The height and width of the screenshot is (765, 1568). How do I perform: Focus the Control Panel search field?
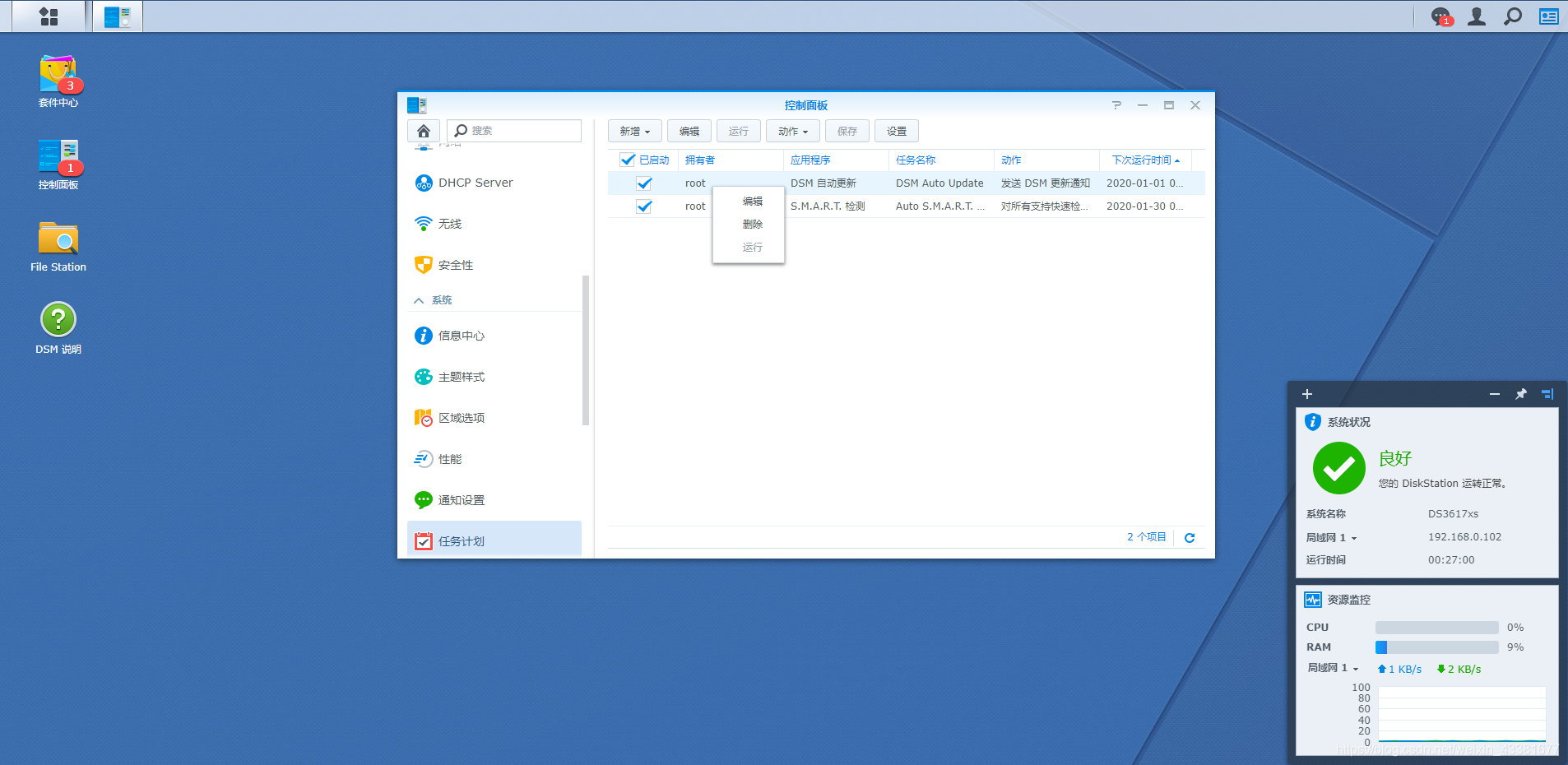tap(514, 131)
